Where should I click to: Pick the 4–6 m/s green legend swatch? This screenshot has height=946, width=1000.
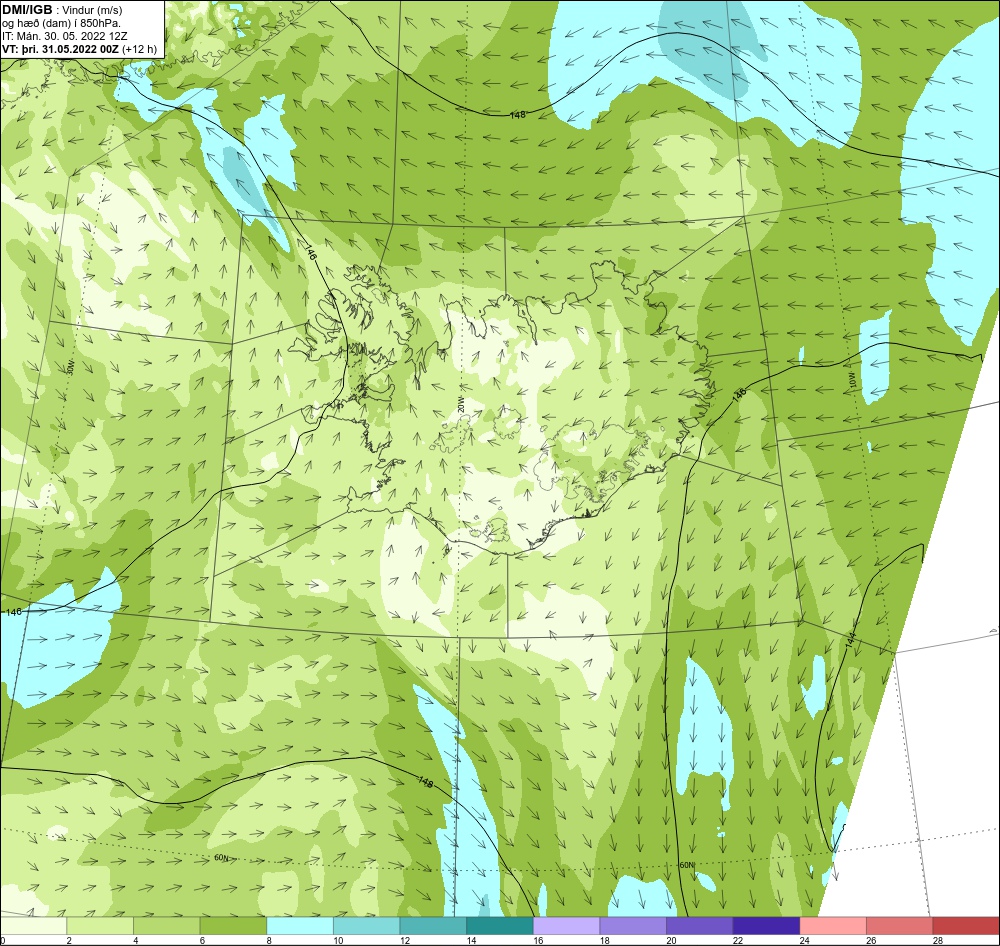point(166,926)
